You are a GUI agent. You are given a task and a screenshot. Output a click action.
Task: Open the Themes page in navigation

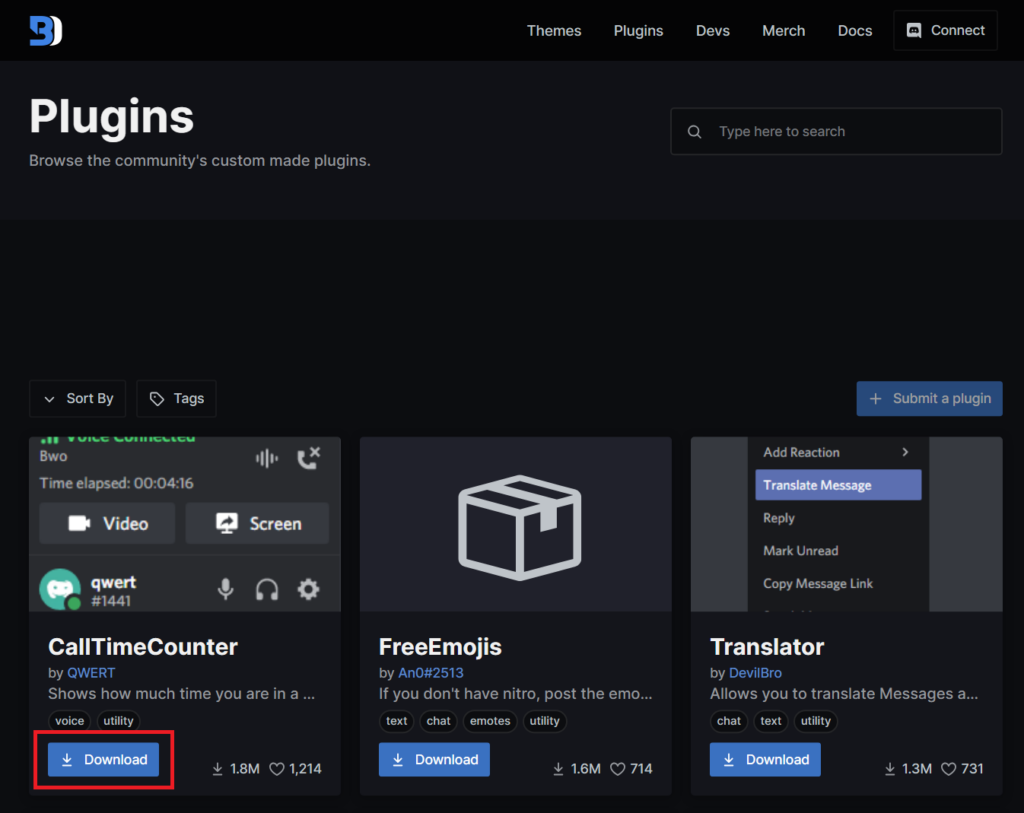coord(554,31)
